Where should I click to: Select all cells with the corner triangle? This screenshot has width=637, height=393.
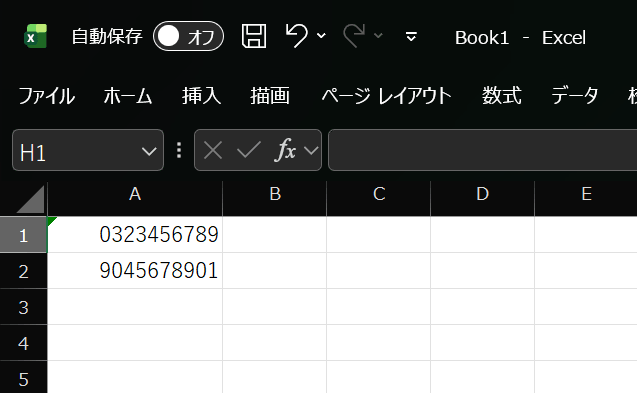(x=31, y=199)
